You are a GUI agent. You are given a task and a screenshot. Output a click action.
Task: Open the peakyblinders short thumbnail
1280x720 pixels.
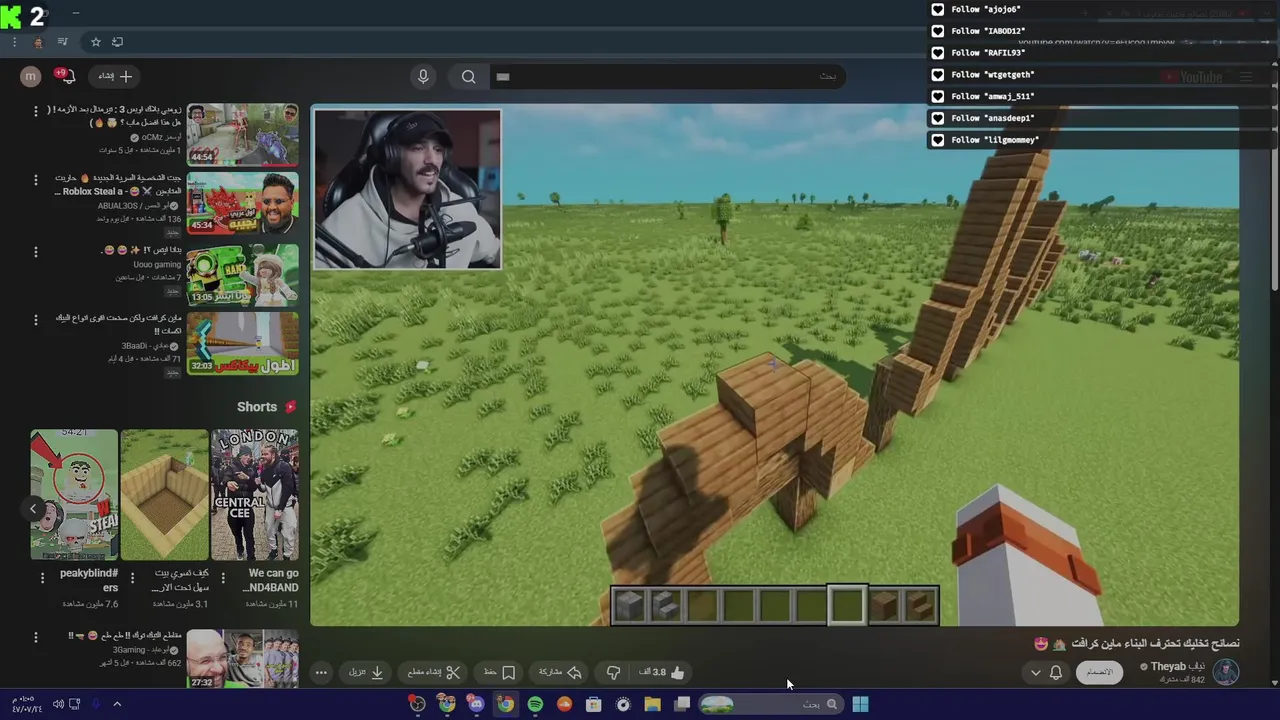point(74,495)
